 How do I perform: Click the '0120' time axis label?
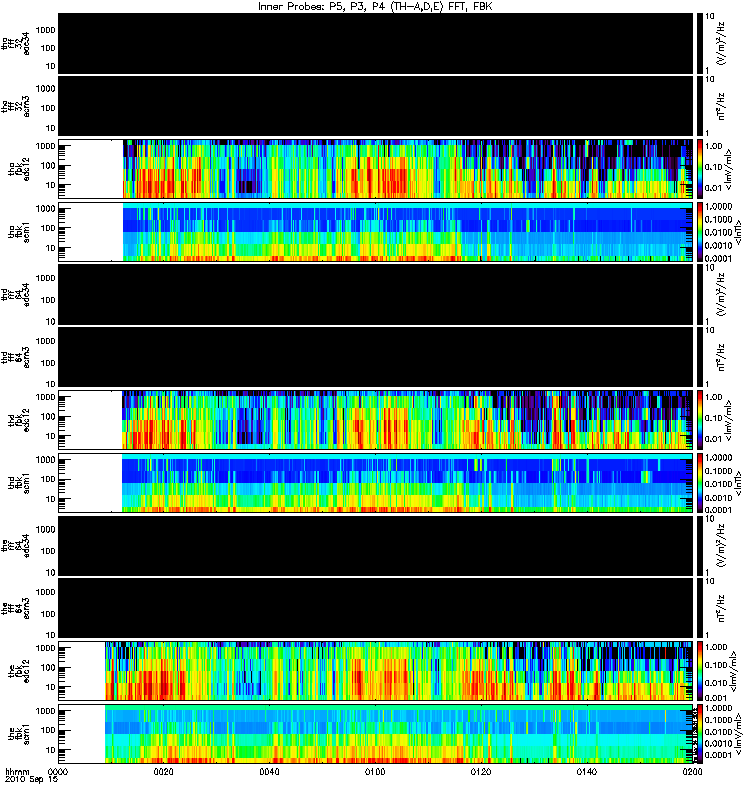(x=481, y=772)
